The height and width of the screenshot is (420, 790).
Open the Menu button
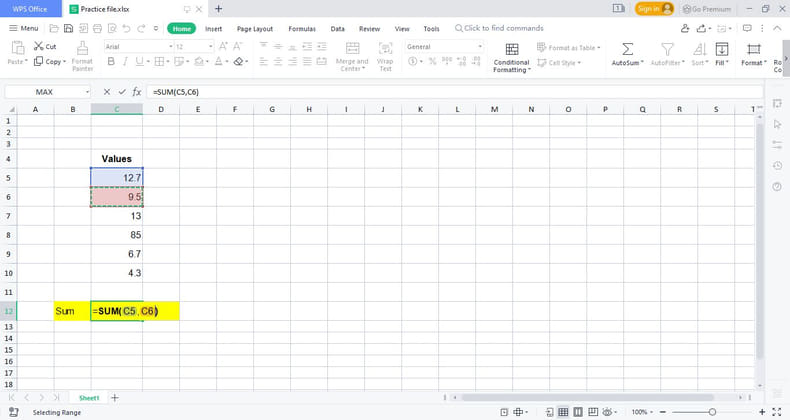click(24, 28)
